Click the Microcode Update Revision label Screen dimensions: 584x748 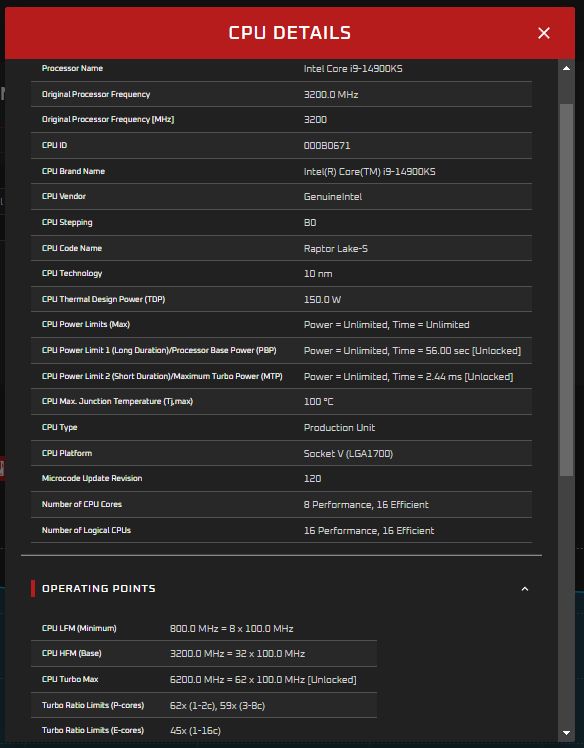pyautogui.click(x=92, y=478)
